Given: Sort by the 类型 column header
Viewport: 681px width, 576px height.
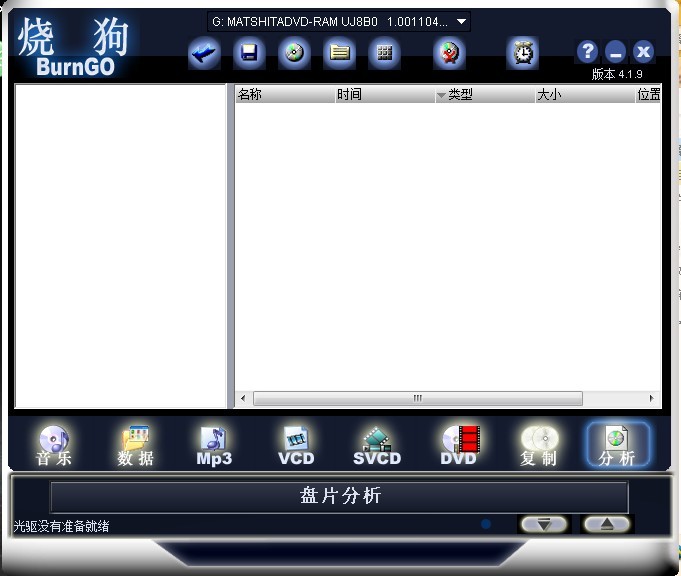Looking at the screenshot, I should [x=485, y=95].
